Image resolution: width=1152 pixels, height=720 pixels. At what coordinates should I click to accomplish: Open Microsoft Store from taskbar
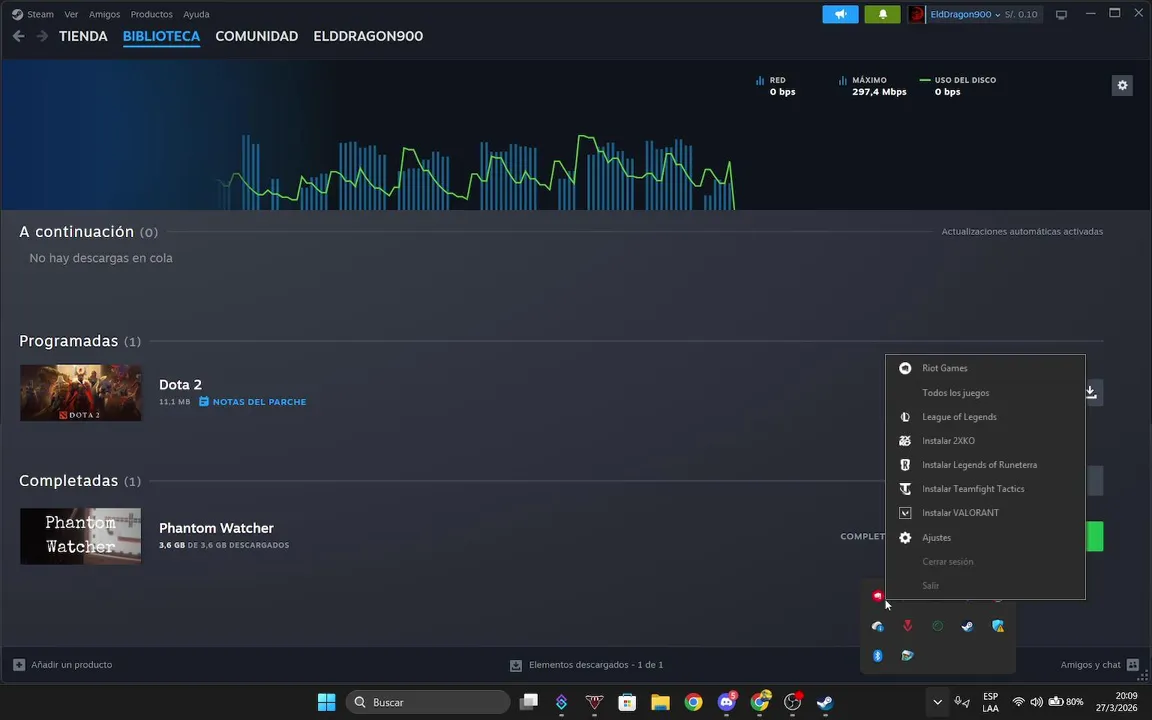[x=627, y=702]
